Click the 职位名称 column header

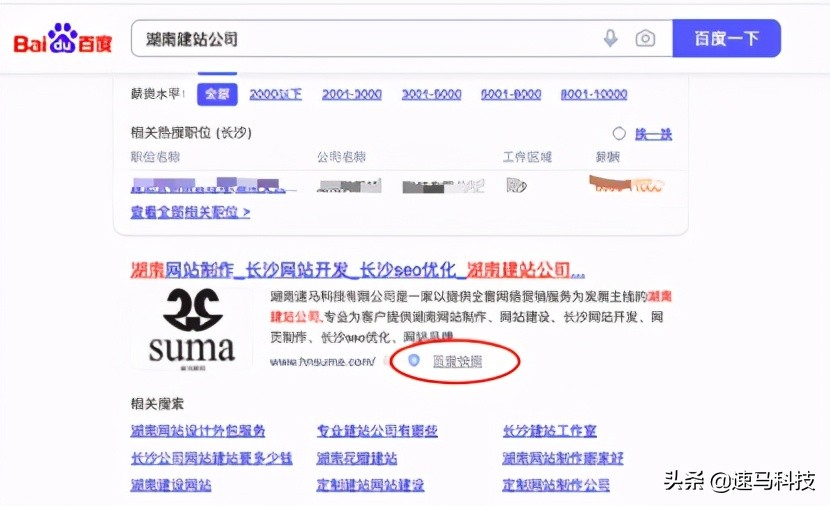coord(155,157)
